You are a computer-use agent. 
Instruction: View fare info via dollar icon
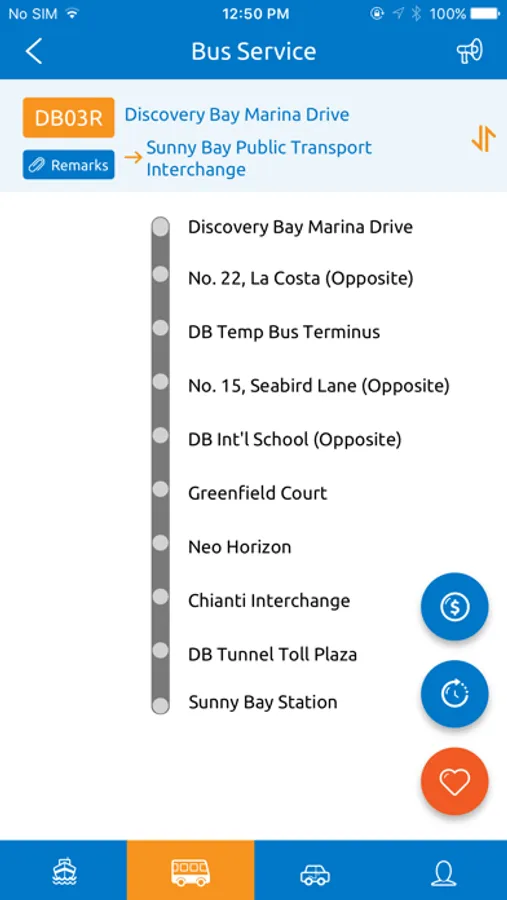click(455, 606)
